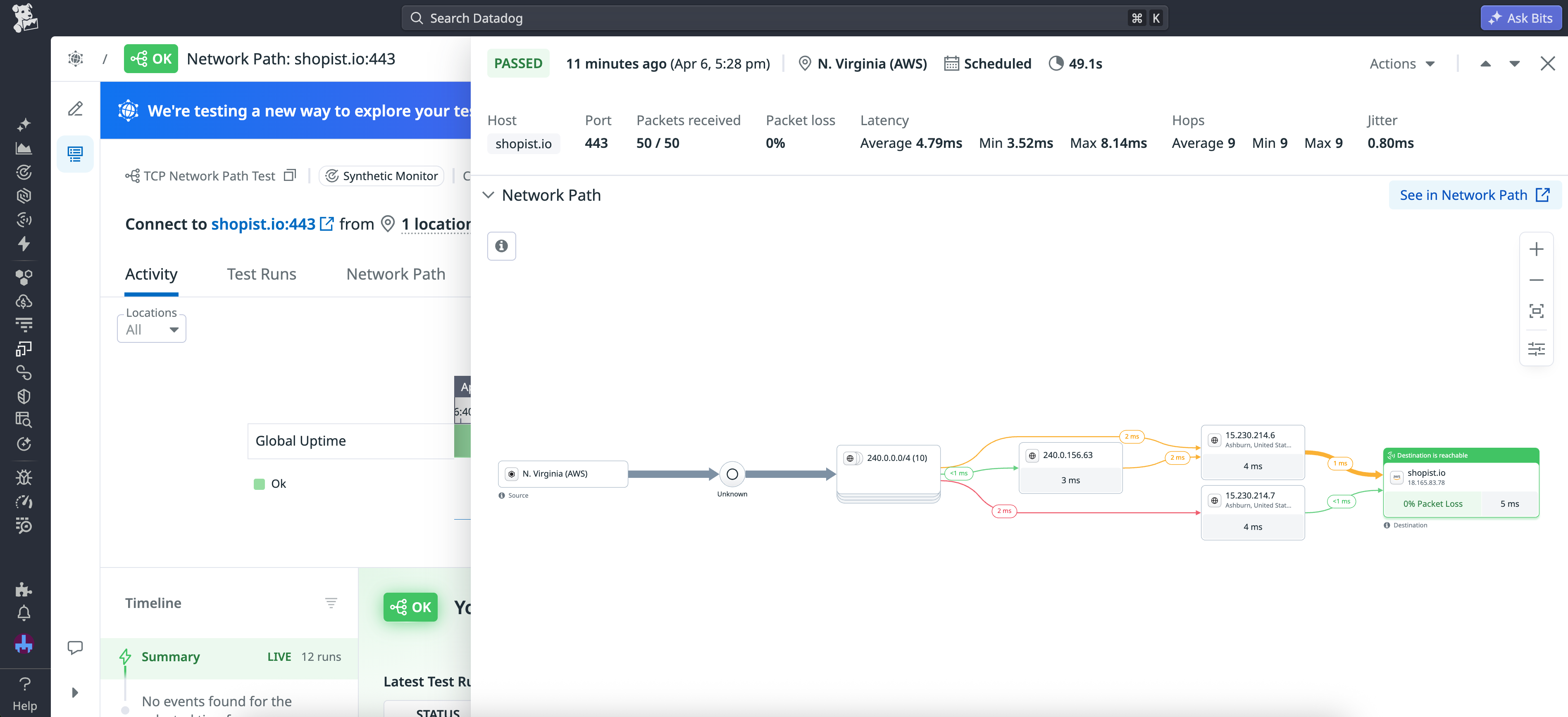Click the info icon in the Network Path graph

[x=501, y=246]
